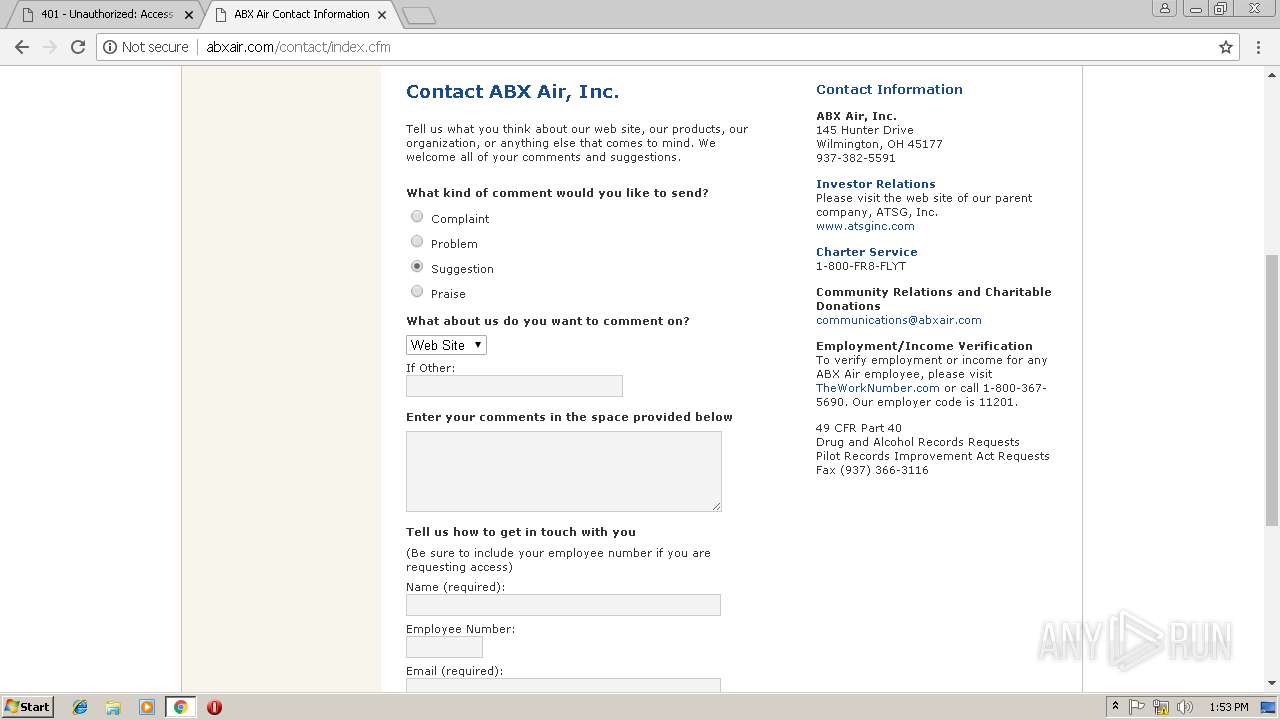The height and width of the screenshot is (720, 1280).
Task: Click the communications@abxair.com email link
Action: click(x=898, y=320)
